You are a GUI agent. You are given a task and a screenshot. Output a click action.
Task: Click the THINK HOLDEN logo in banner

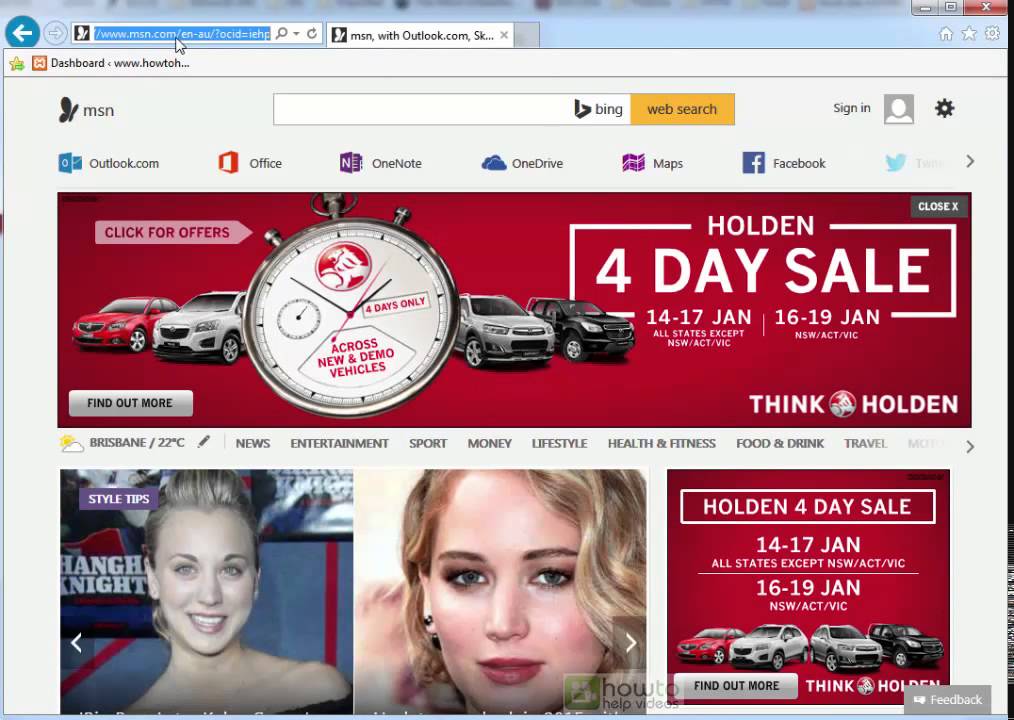tap(853, 404)
